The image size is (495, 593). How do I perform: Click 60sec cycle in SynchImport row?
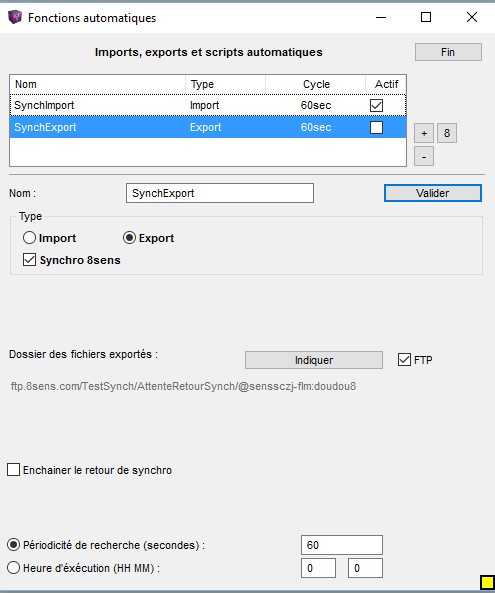click(316, 105)
